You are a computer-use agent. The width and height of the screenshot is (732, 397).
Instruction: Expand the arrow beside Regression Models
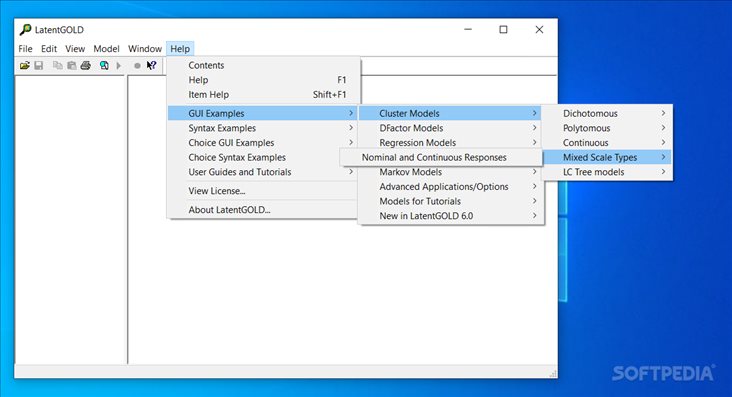click(x=535, y=142)
